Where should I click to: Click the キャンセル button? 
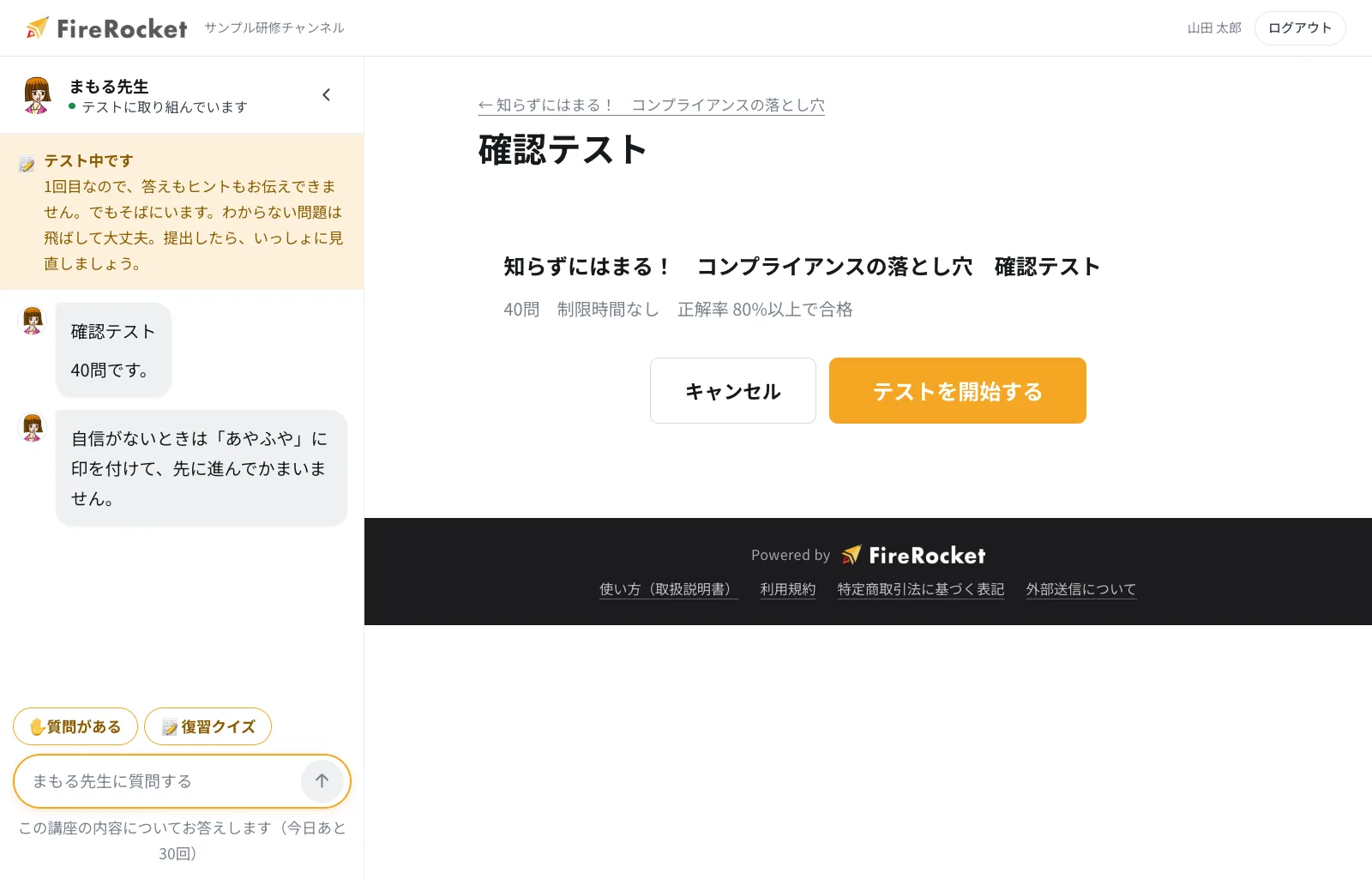733,391
